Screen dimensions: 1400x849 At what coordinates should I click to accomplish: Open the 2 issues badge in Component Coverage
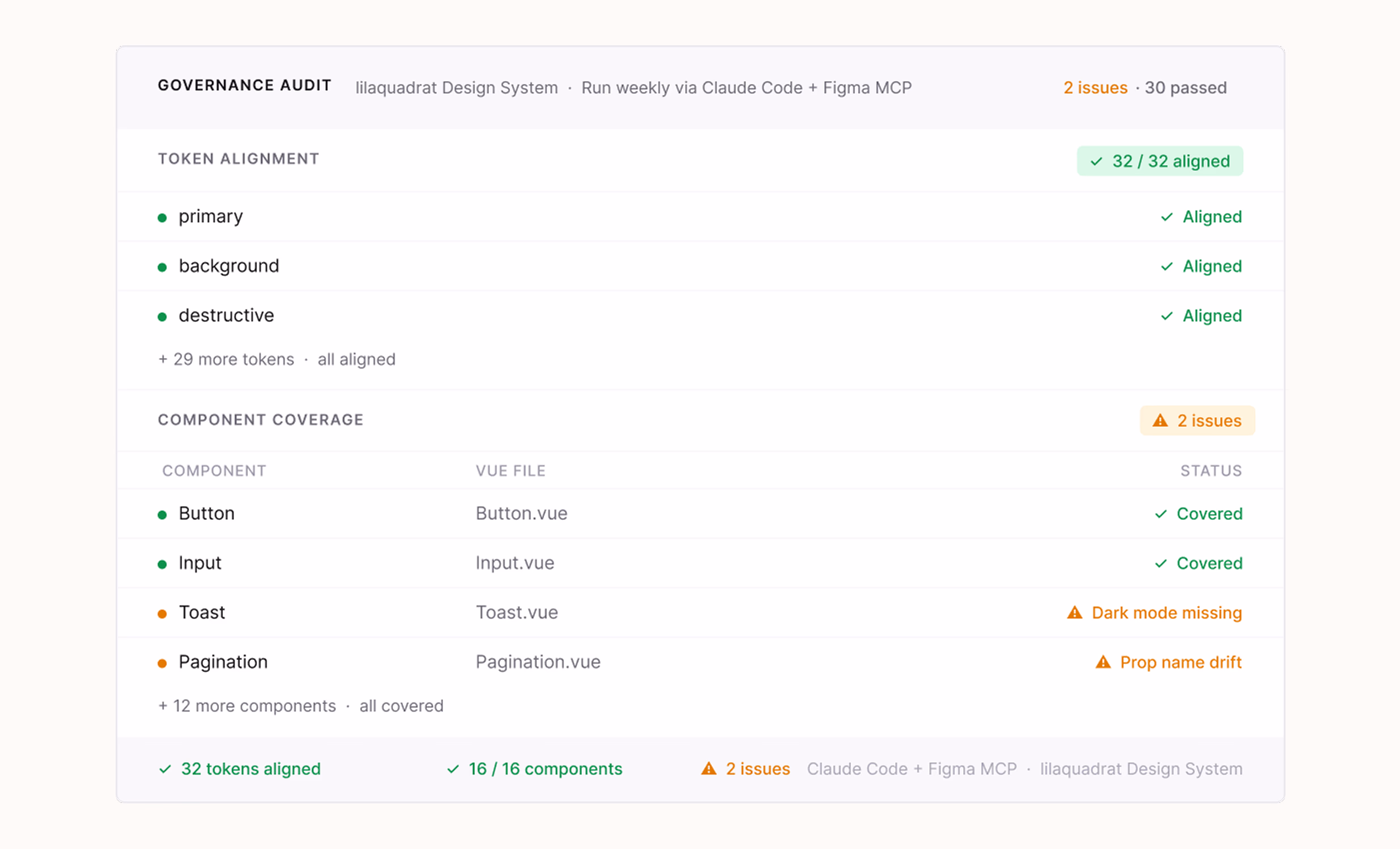[x=1197, y=421]
